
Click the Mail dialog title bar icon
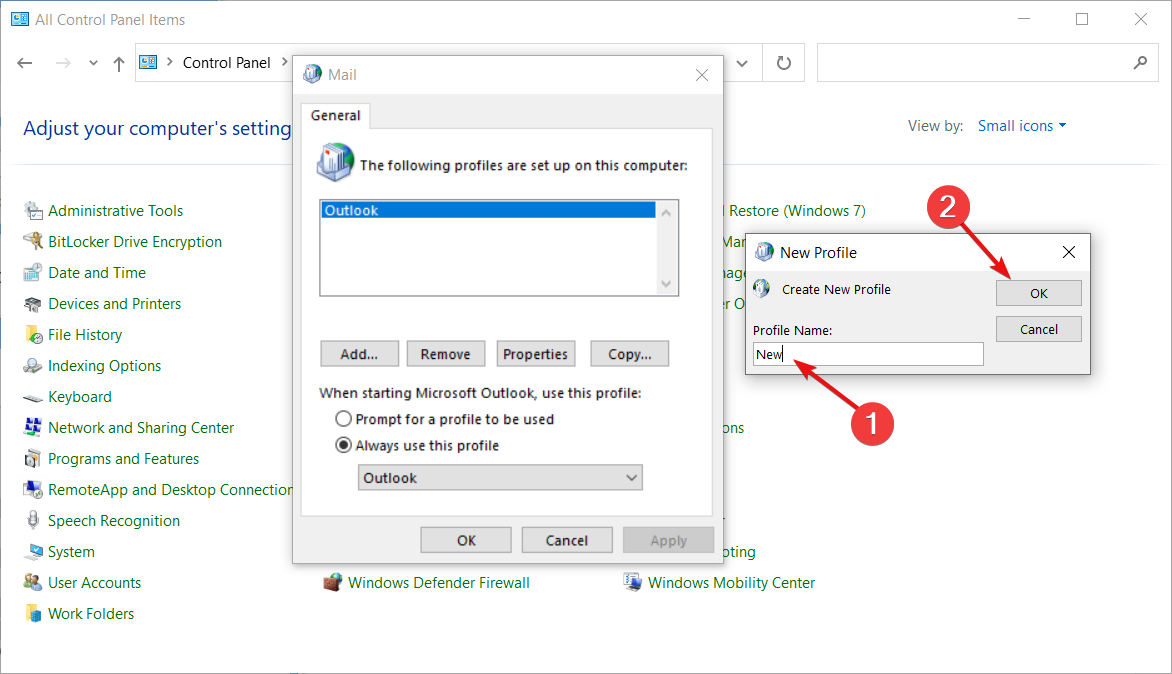coord(312,74)
